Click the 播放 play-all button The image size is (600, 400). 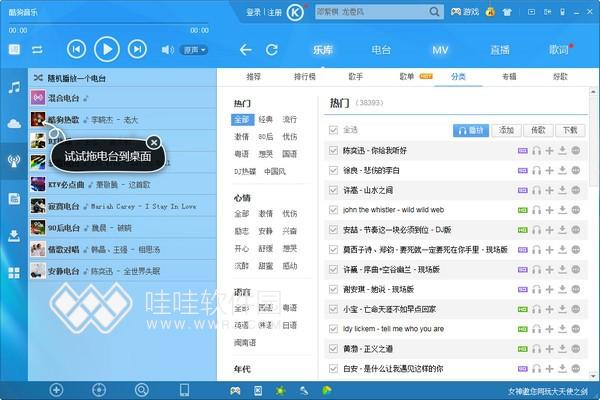(471, 131)
